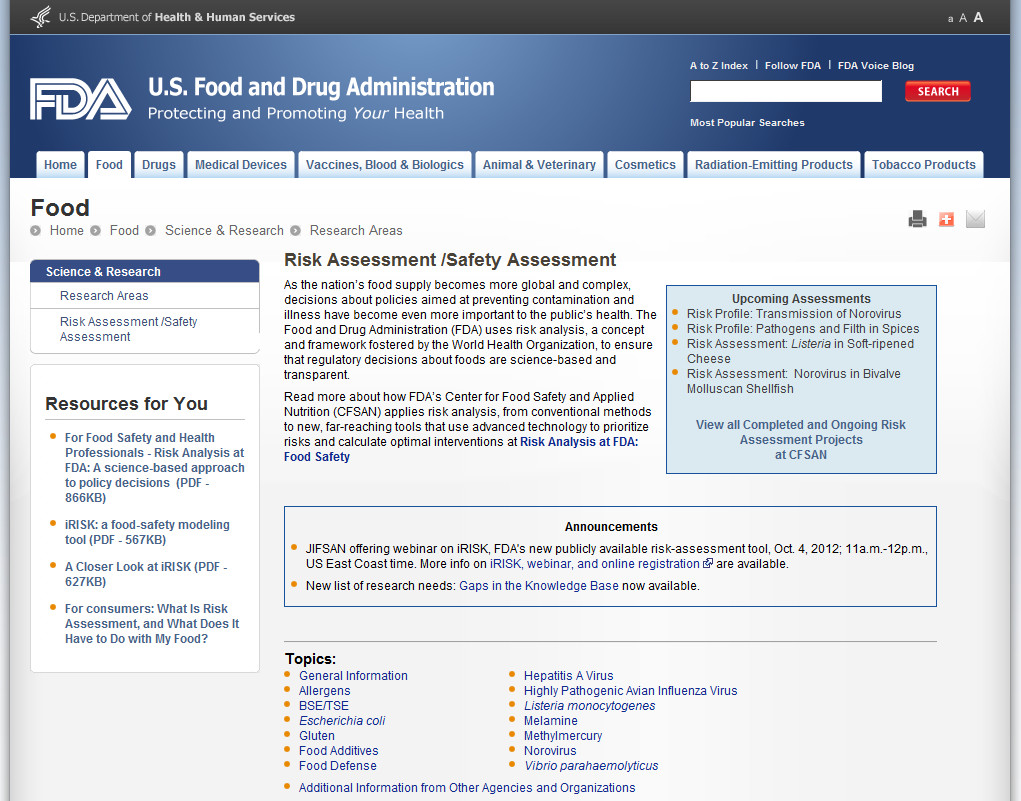Viewport: 1021px width, 801px height.
Task: Open the Cosmetics tab
Action: (645, 165)
